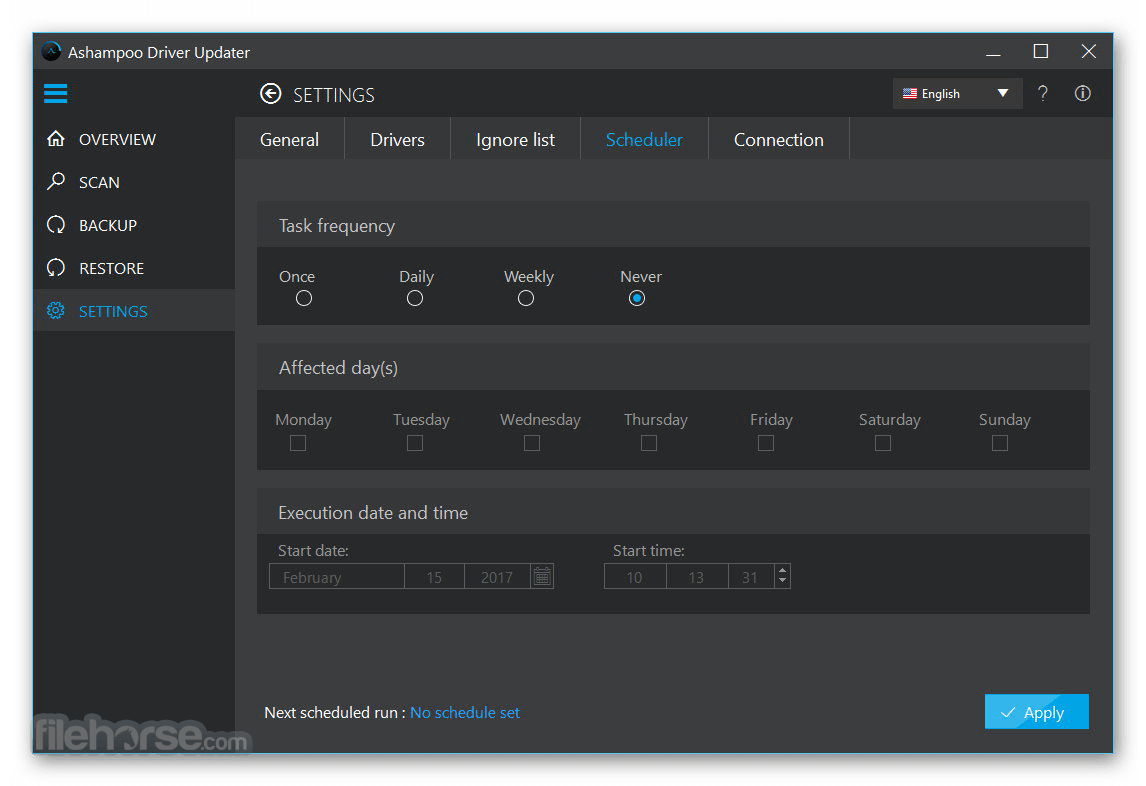Switch to the General tab
The width and height of the screenshot is (1146, 786).
(289, 139)
